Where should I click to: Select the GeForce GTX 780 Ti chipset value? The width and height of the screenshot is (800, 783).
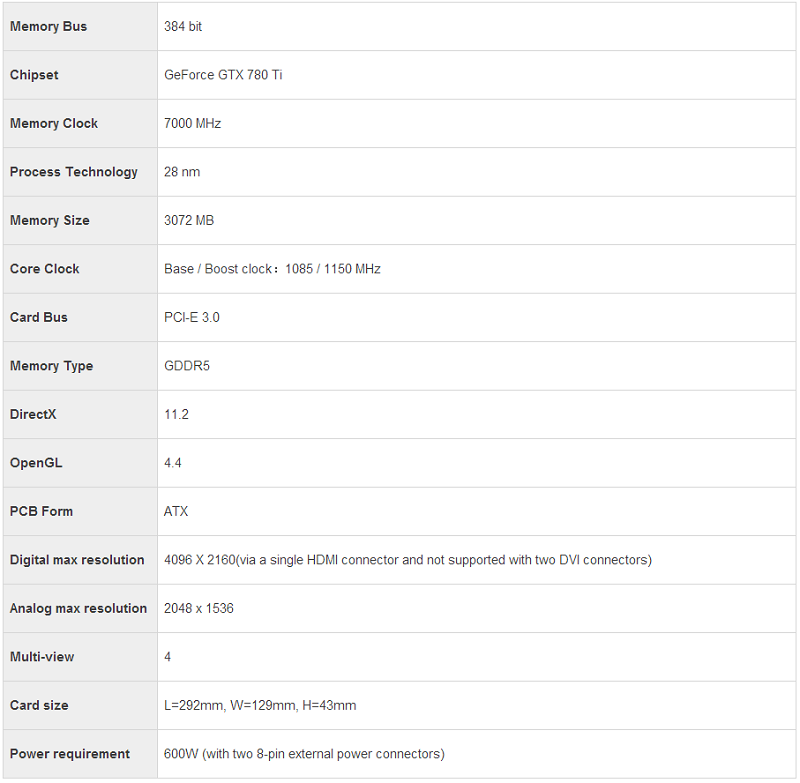click(223, 75)
